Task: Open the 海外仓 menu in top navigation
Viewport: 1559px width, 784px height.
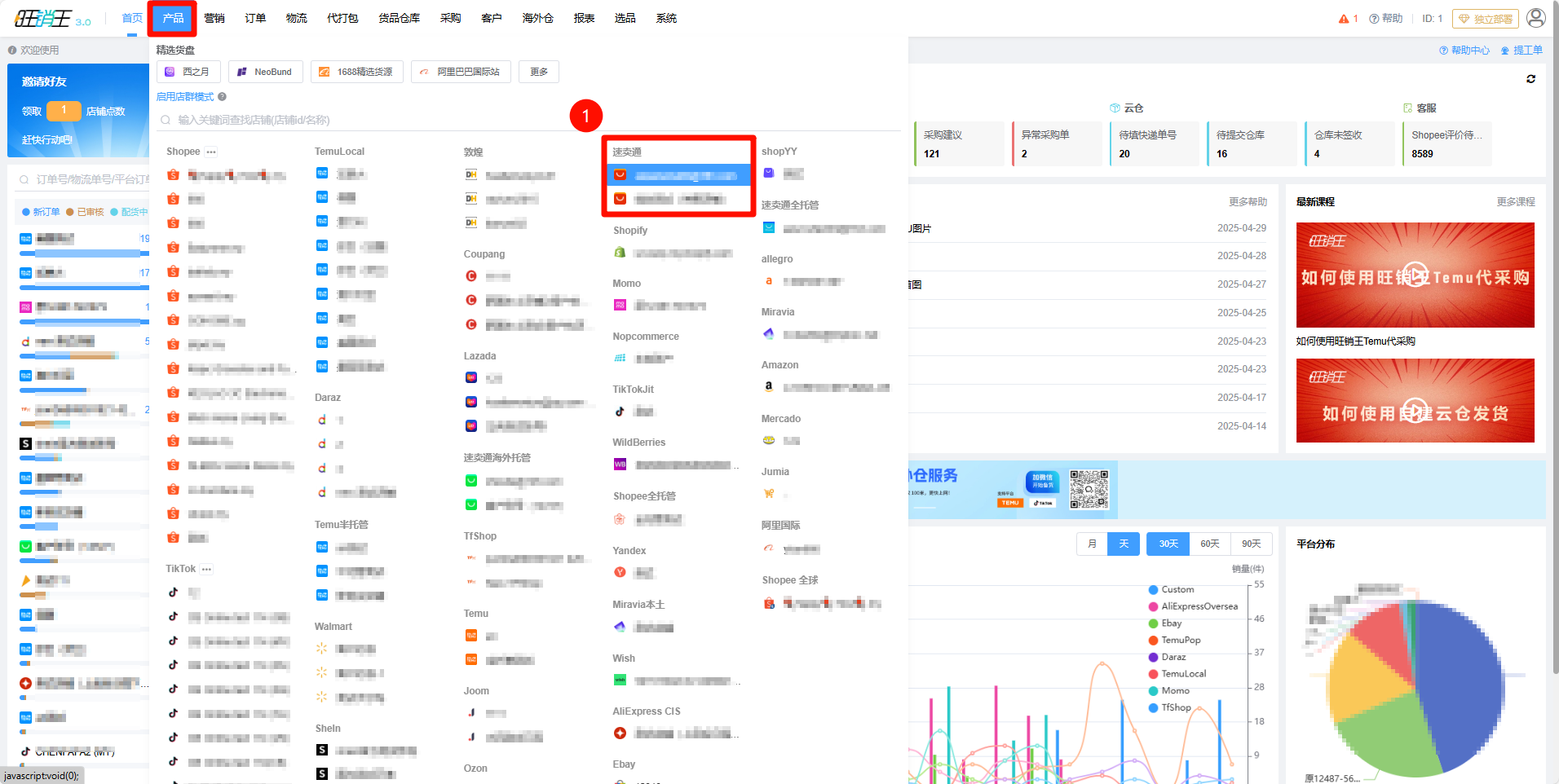Action: pyautogui.click(x=537, y=18)
